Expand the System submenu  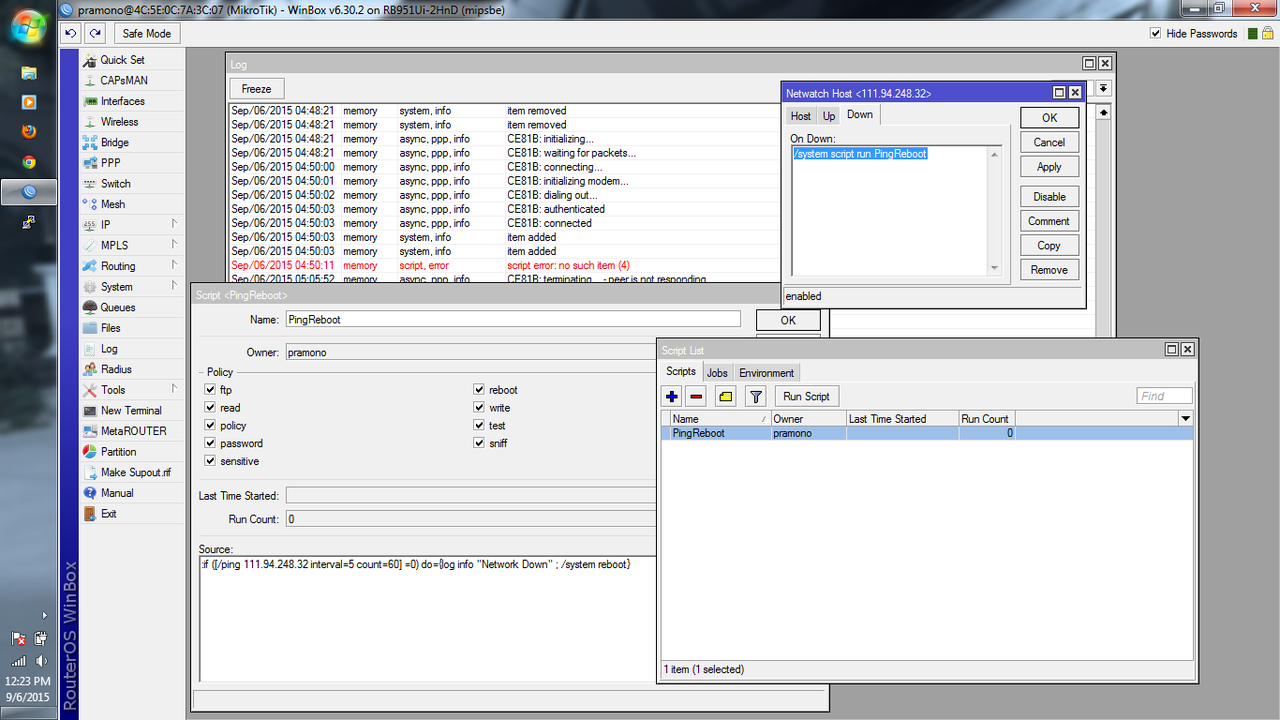point(174,287)
